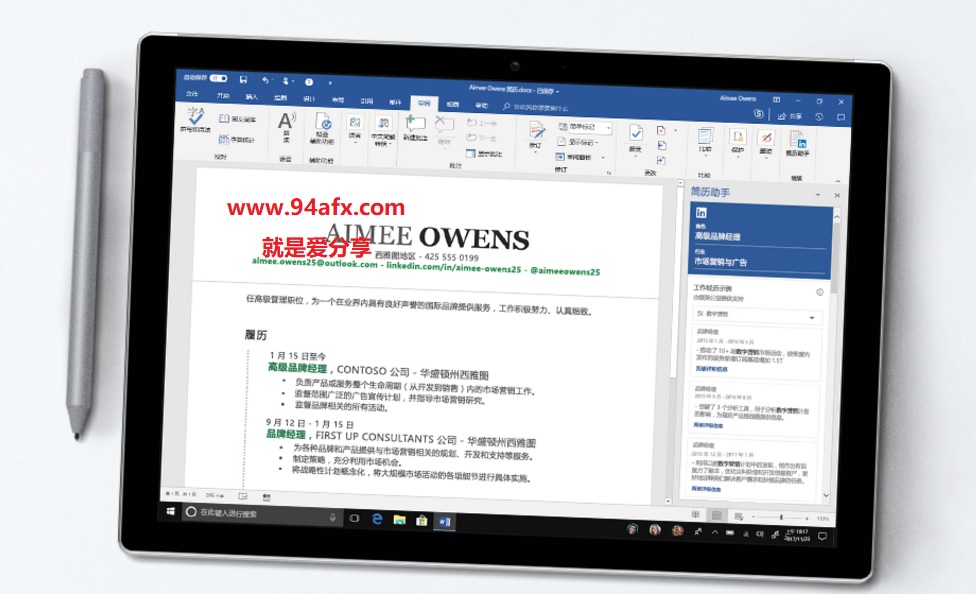The height and width of the screenshot is (594, 976).
Task: Click the linkedin.com/in/aimee-owens25 link
Action: 453,268
